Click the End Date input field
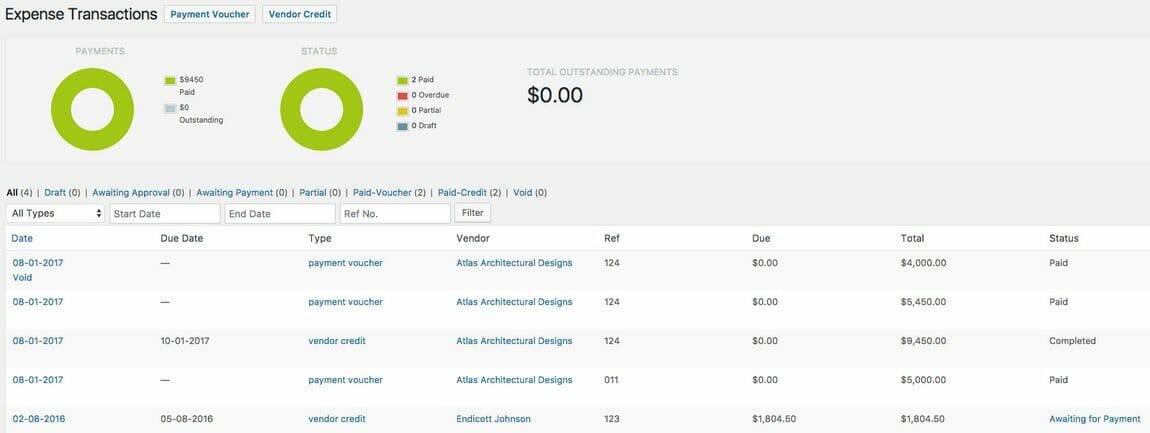 tap(280, 214)
